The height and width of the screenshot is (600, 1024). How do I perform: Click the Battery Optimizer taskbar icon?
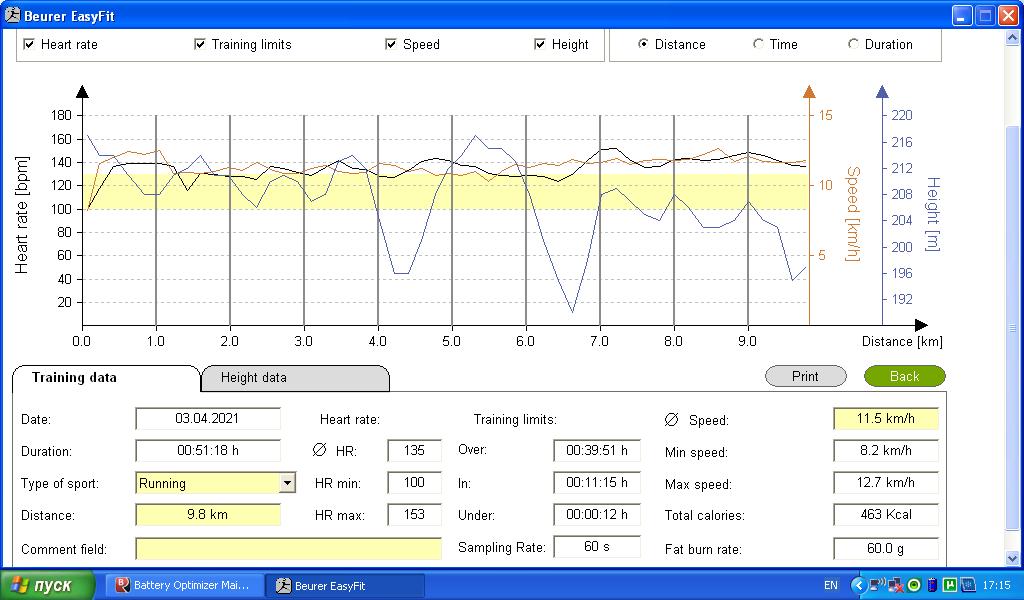click(x=123, y=585)
